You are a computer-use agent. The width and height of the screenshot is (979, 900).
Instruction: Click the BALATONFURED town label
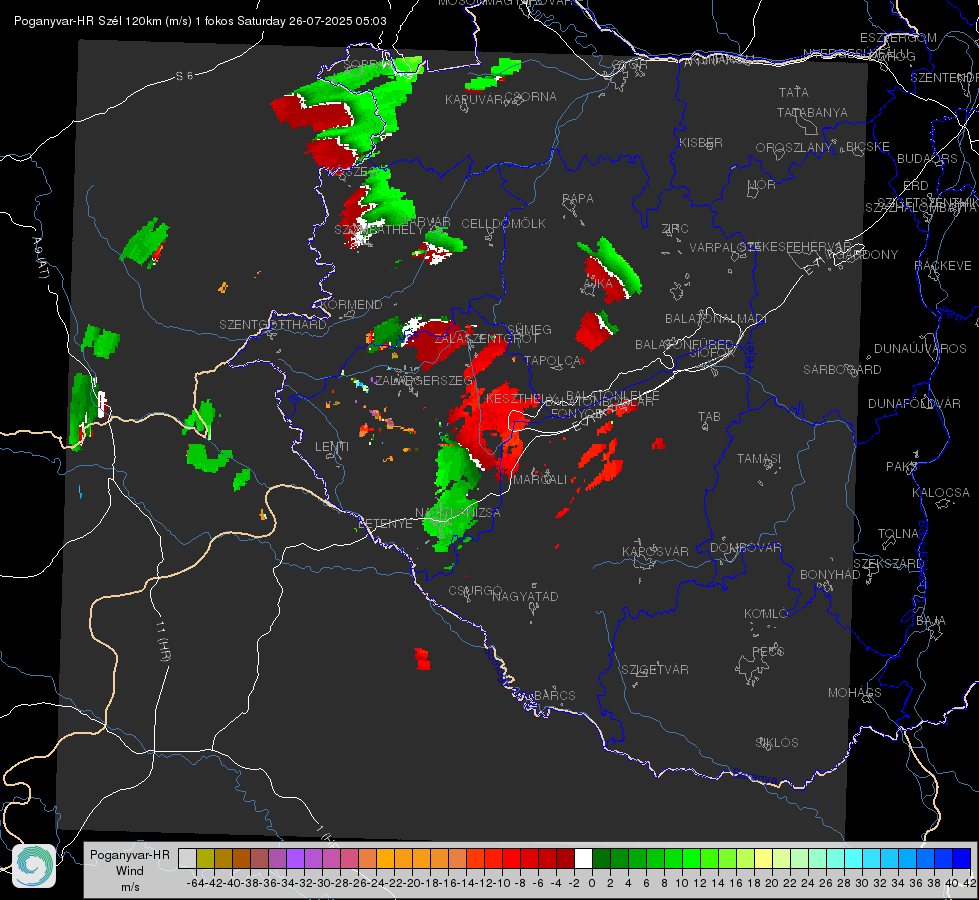(684, 344)
